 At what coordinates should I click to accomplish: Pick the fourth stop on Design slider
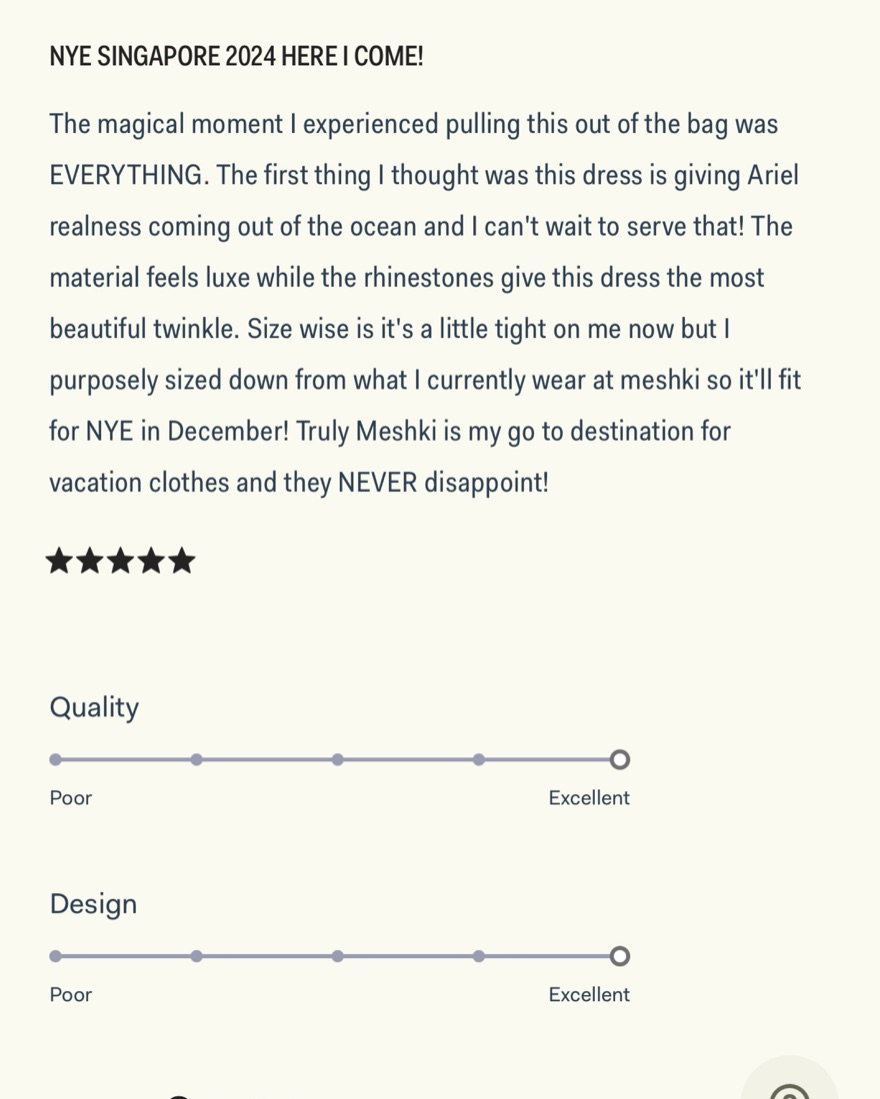479,956
